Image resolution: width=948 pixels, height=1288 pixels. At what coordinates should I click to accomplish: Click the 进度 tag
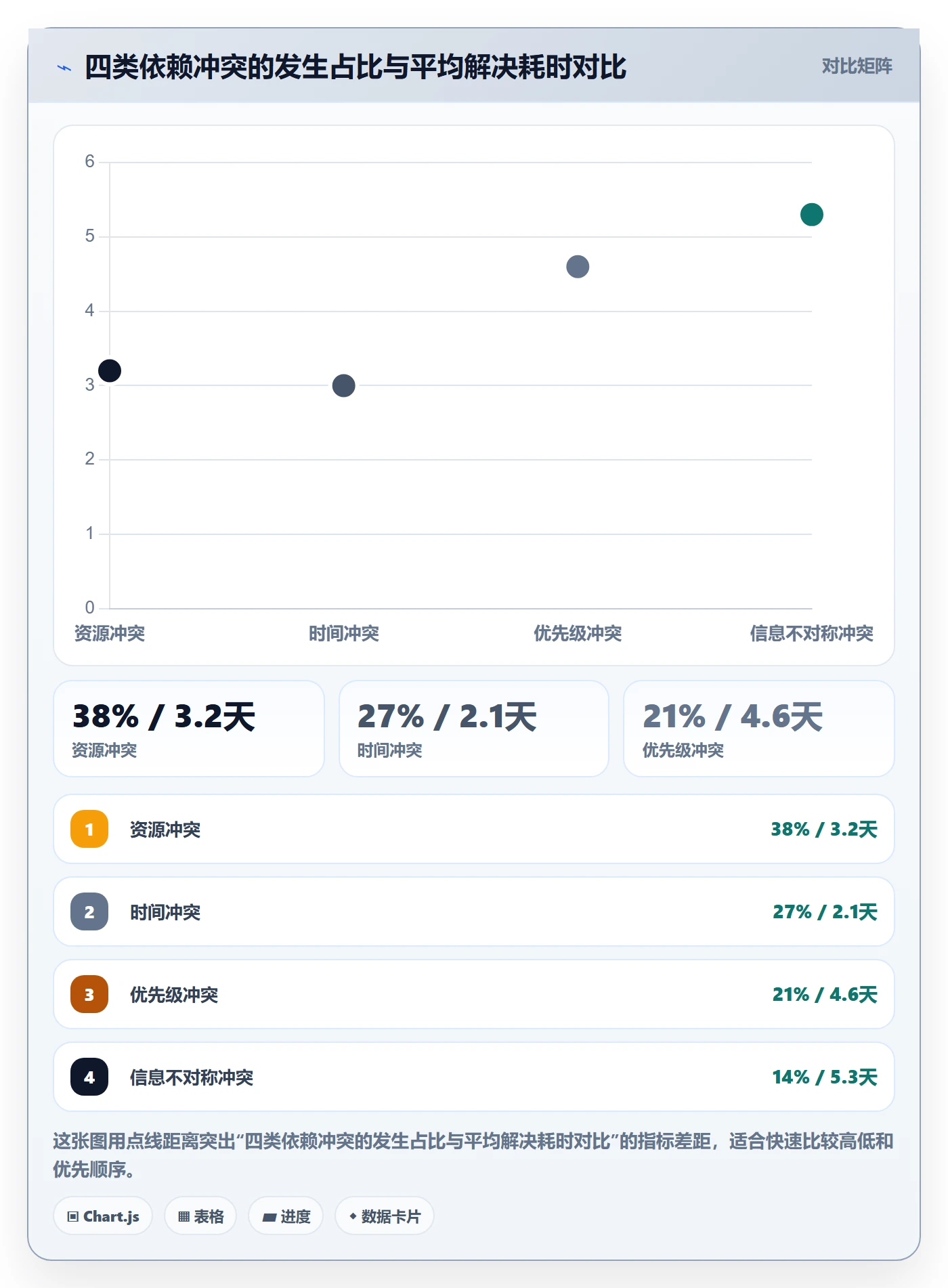click(286, 1216)
